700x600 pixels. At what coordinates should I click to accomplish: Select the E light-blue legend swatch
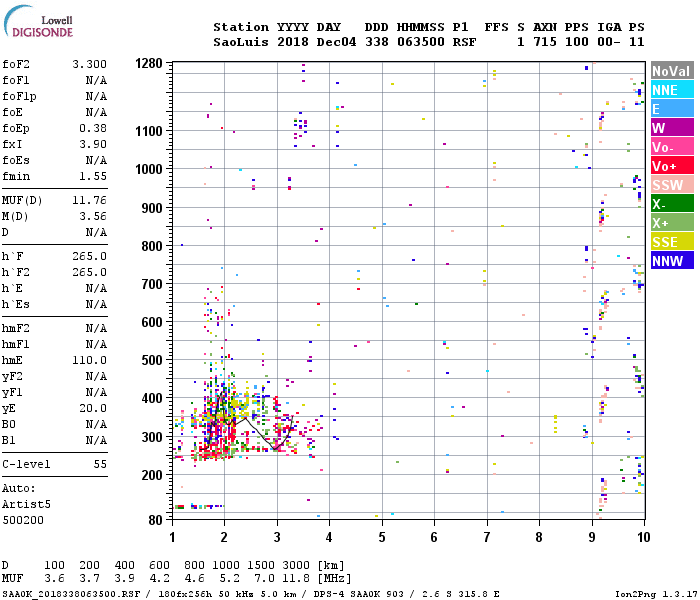(x=672, y=109)
